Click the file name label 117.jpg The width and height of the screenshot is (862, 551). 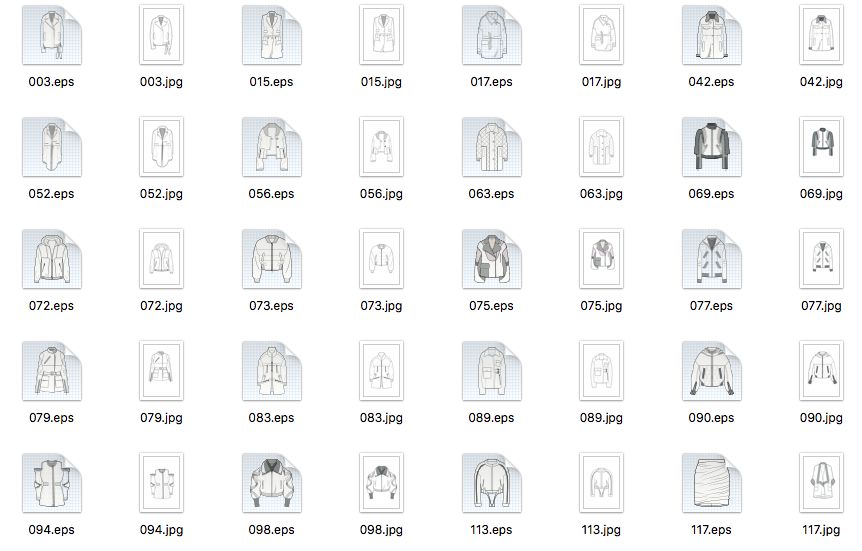pos(821,531)
